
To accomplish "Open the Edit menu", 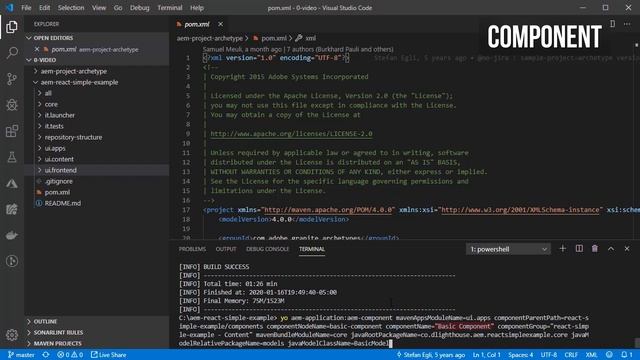I will (x=44, y=8).
